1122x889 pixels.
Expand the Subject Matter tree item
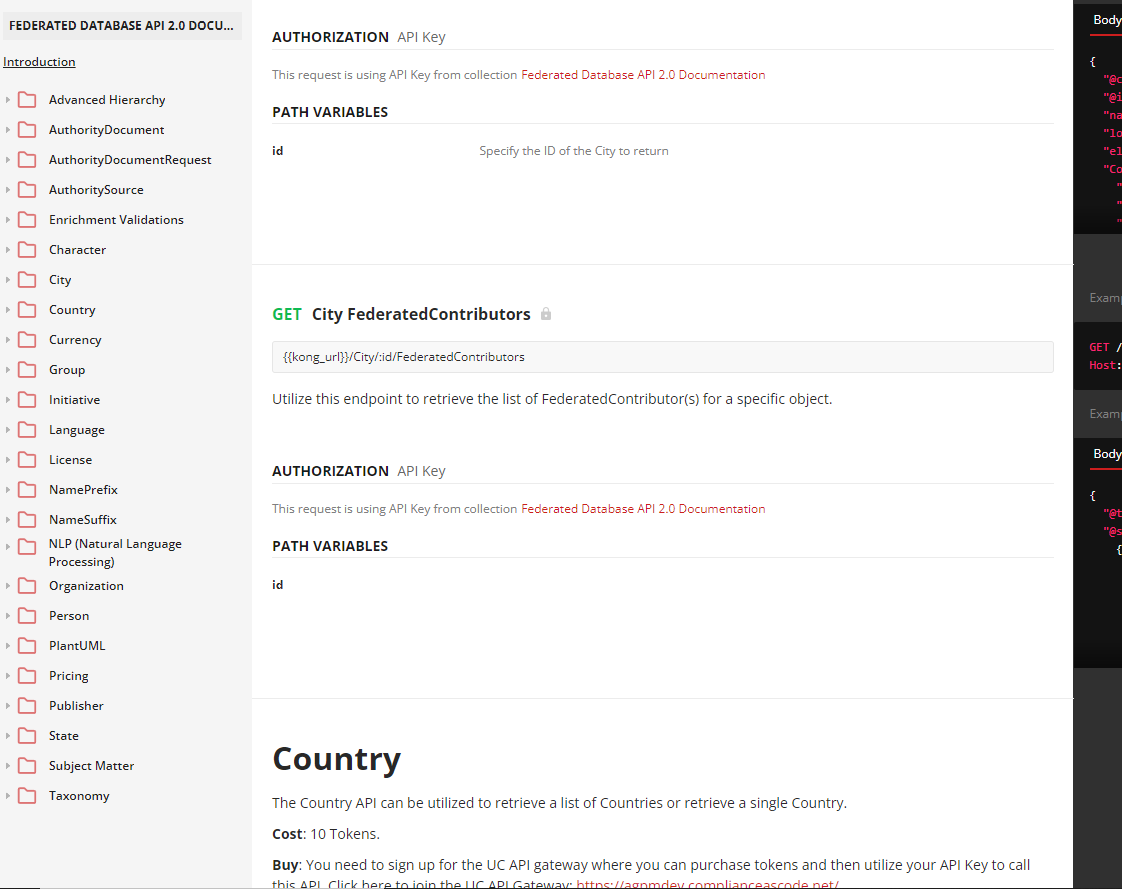click(10, 765)
